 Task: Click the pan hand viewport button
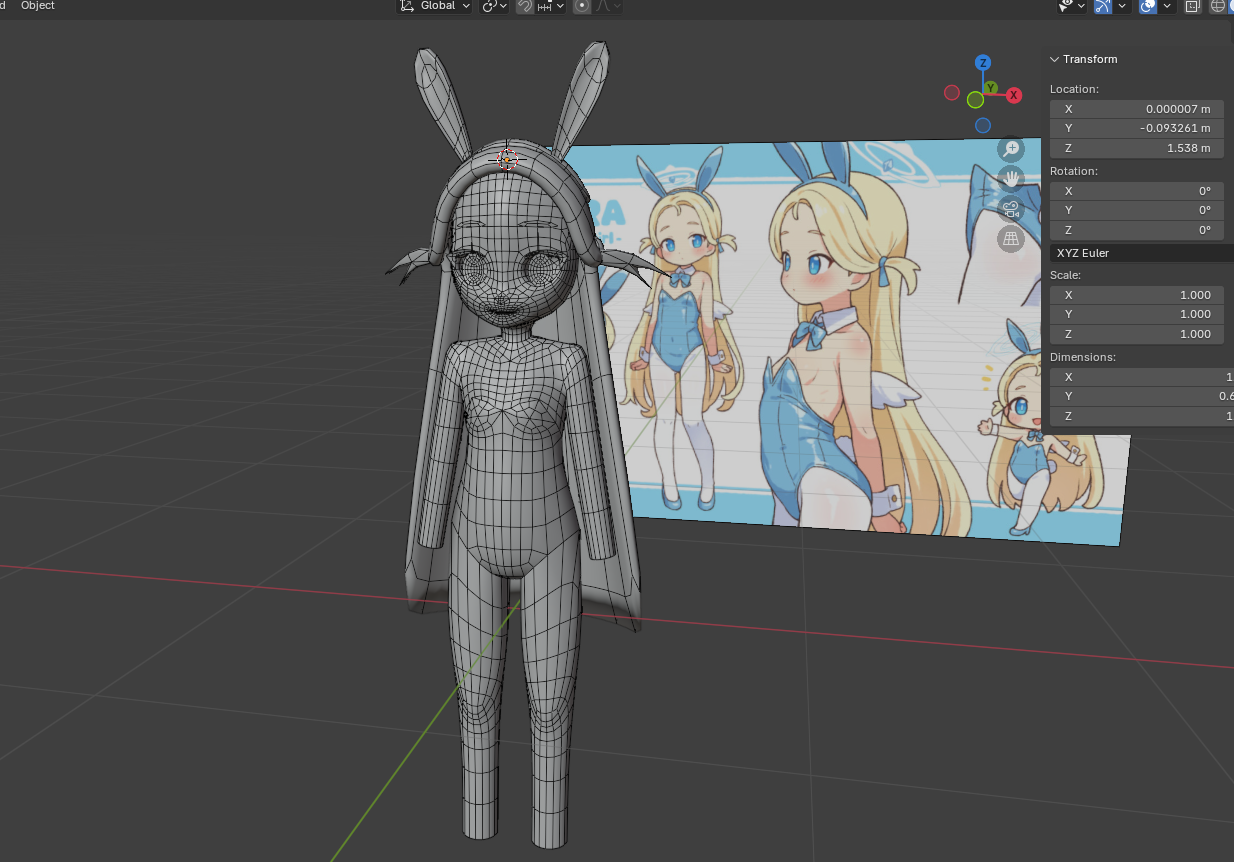point(1011,179)
